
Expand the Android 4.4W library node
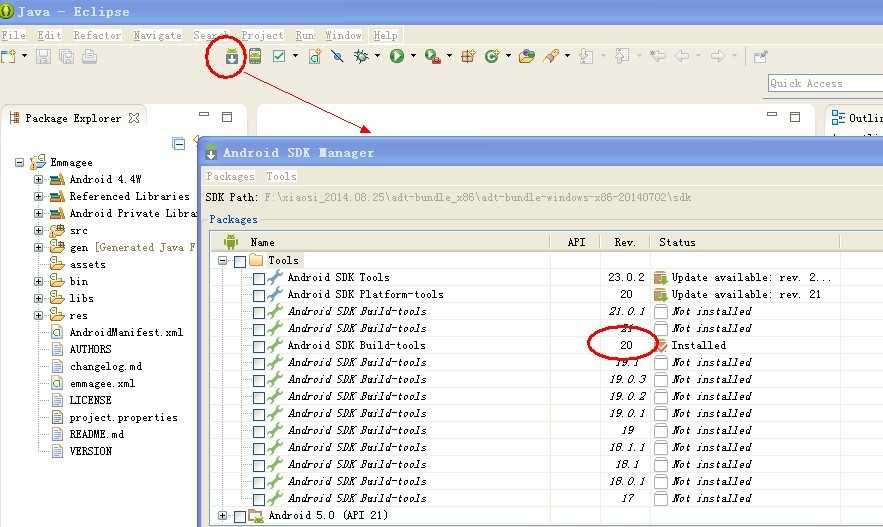click(38, 180)
